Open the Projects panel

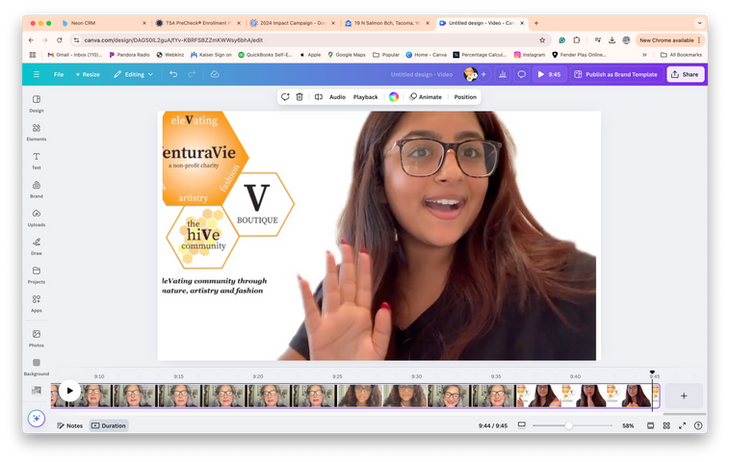coord(36,275)
